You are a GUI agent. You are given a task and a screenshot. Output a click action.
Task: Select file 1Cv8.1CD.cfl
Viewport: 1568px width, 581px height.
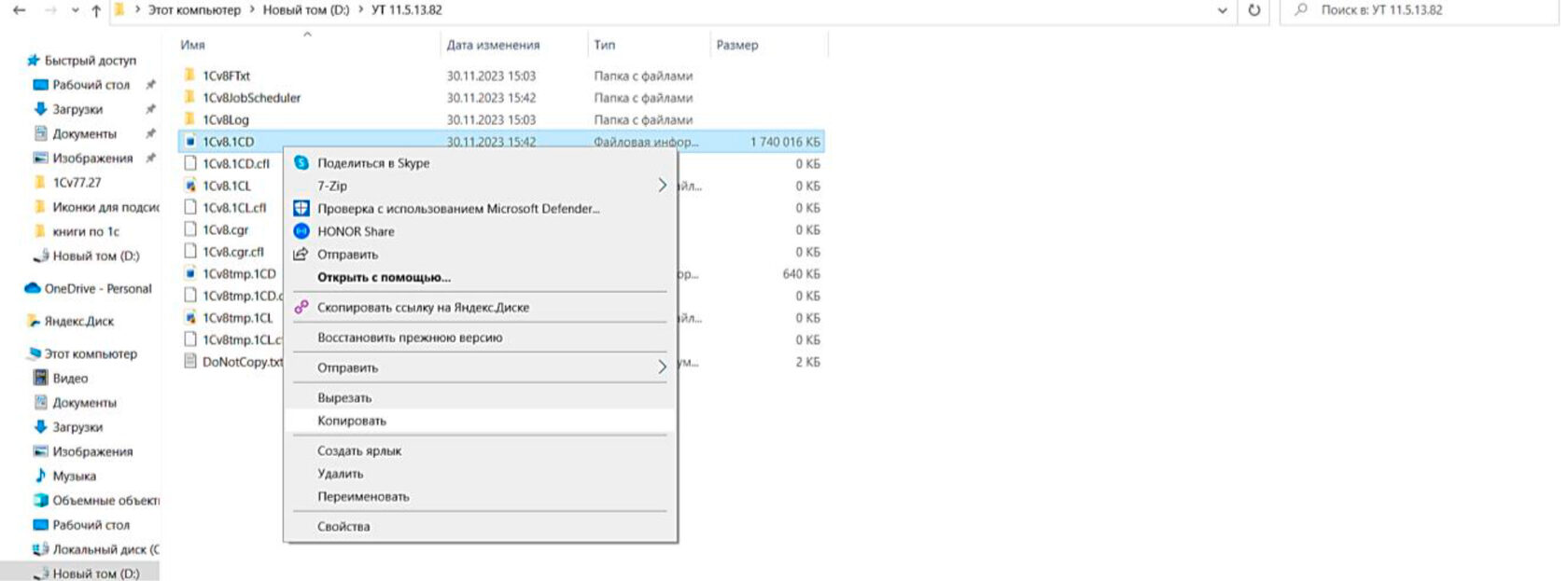[x=236, y=163]
